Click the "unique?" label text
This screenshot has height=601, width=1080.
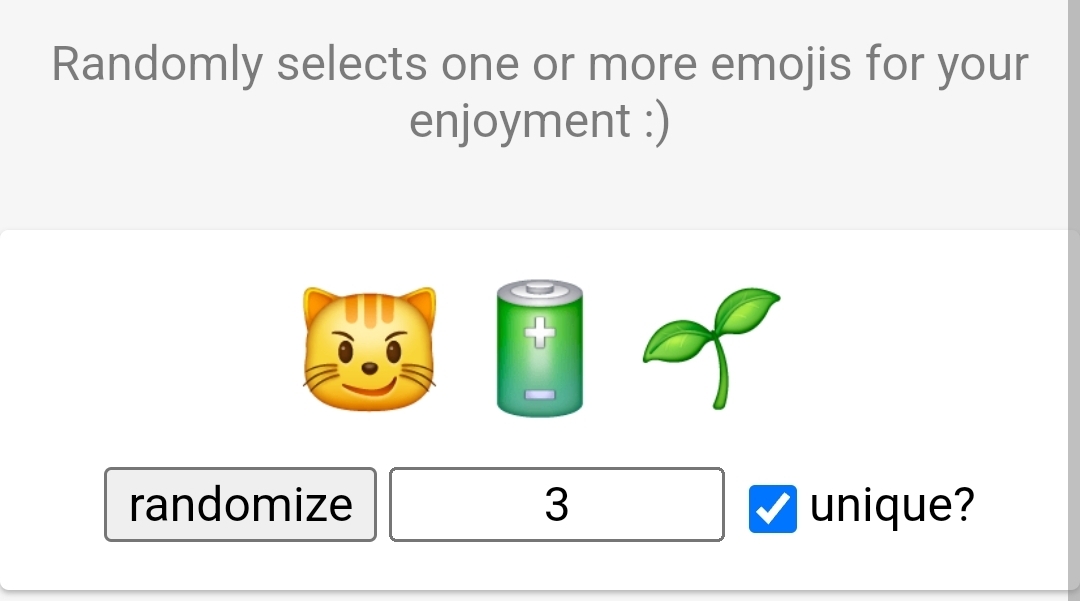point(892,506)
